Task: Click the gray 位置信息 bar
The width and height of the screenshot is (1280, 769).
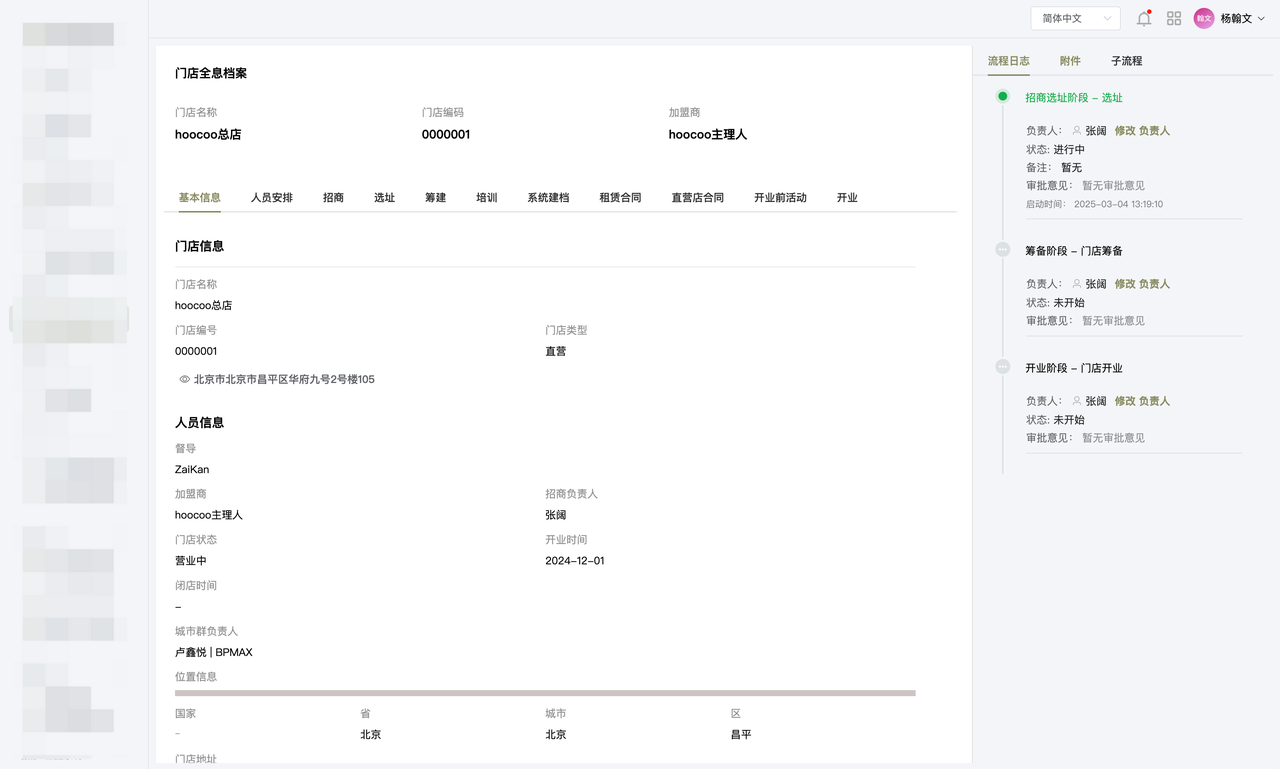Action: coord(545,693)
